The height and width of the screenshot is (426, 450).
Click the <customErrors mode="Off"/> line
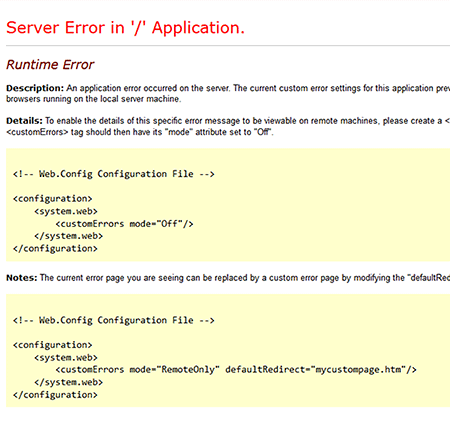124,224
